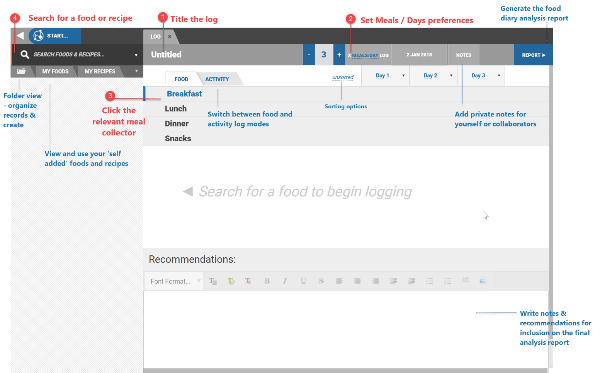This screenshot has width=600, height=373.
Task: Increase the number of days with plus
Action: click(x=339, y=55)
